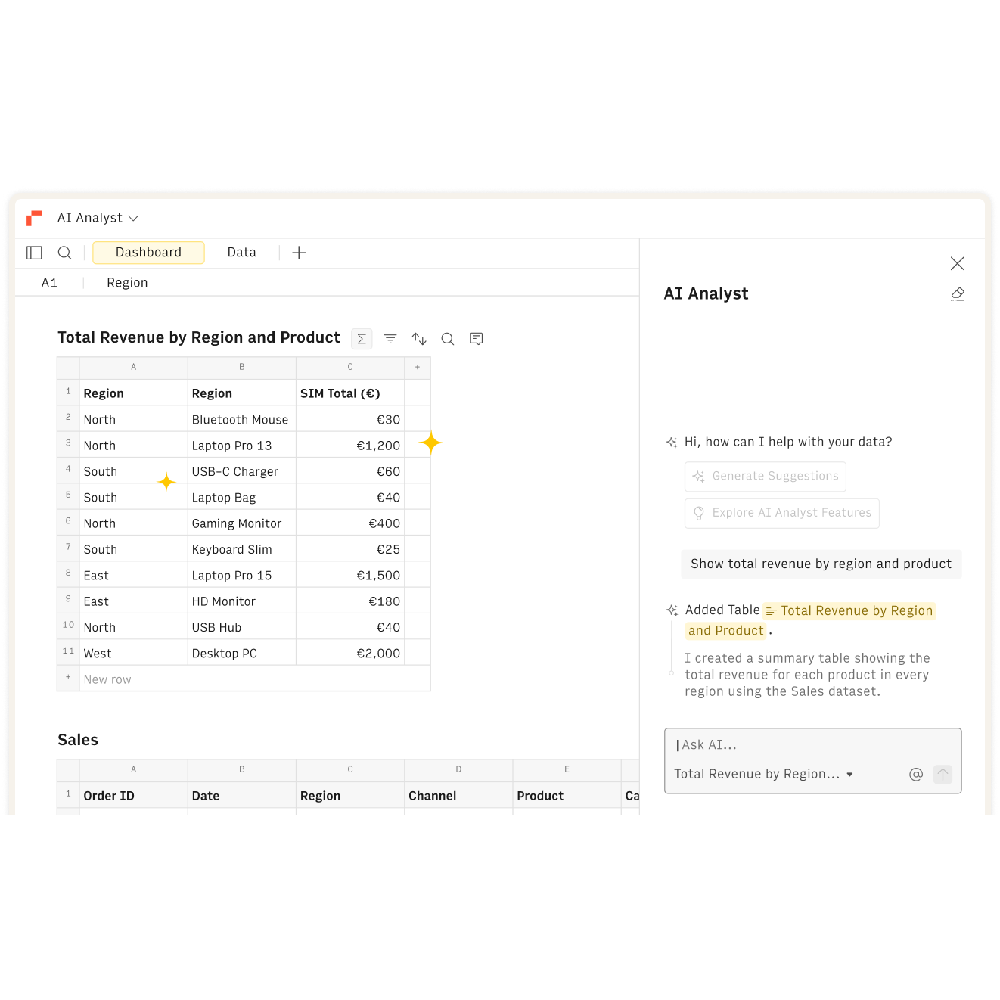The height and width of the screenshot is (1000, 1000).
Task: Open the table comment icon
Action: pyautogui.click(x=476, y=339)
